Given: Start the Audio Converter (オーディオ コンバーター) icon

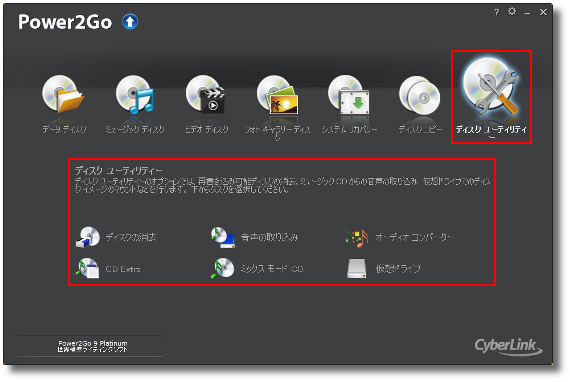Looking at the screenshot, I should click(x=357, y=238).
